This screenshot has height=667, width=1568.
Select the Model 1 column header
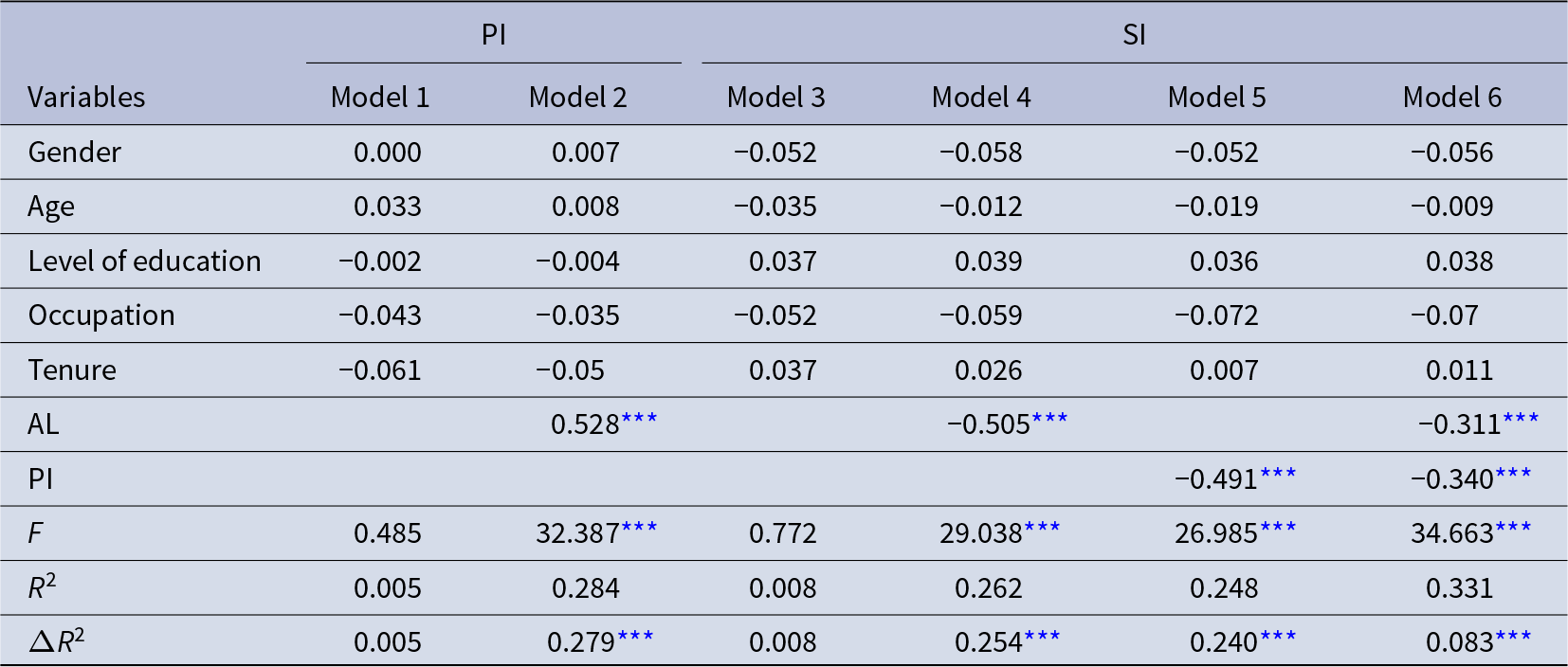[x=379, y=98]
